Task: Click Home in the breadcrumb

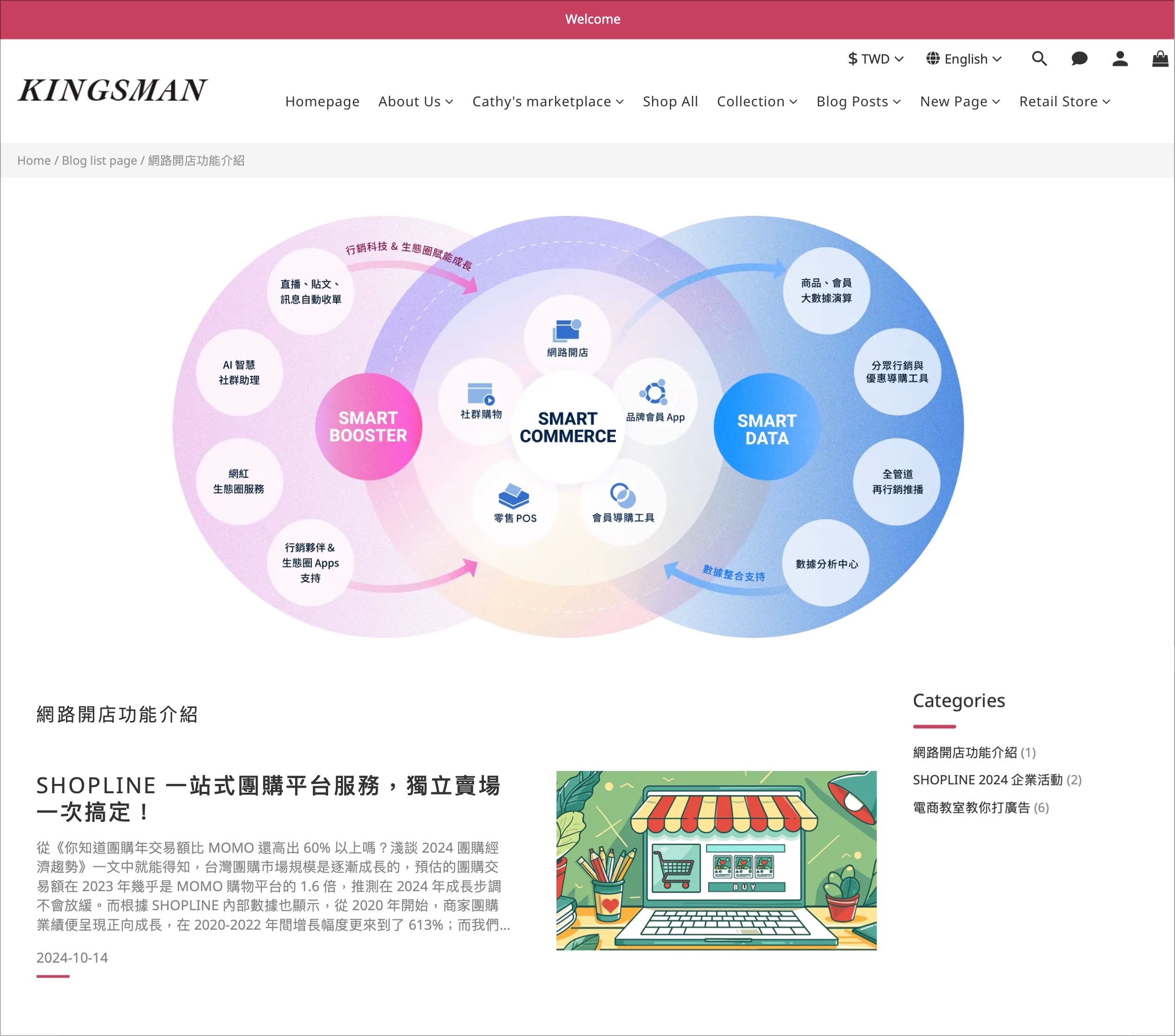Action: pos(34,161)
